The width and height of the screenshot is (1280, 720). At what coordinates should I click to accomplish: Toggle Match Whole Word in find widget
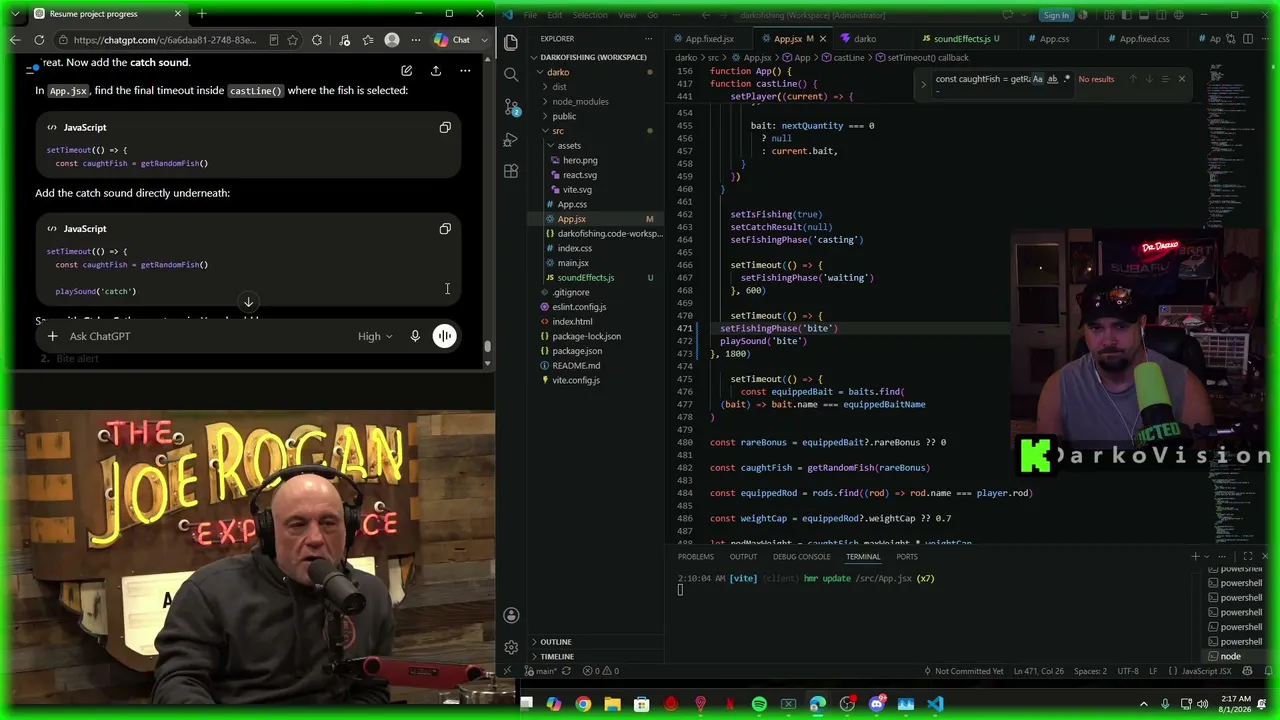pyautogui.click(x=1052, y=79)
